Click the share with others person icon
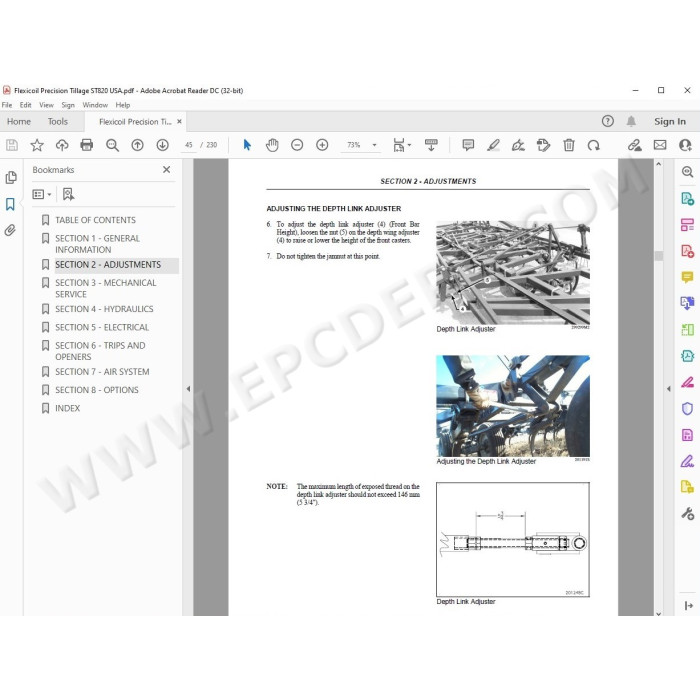 click(x=685, y=145)
